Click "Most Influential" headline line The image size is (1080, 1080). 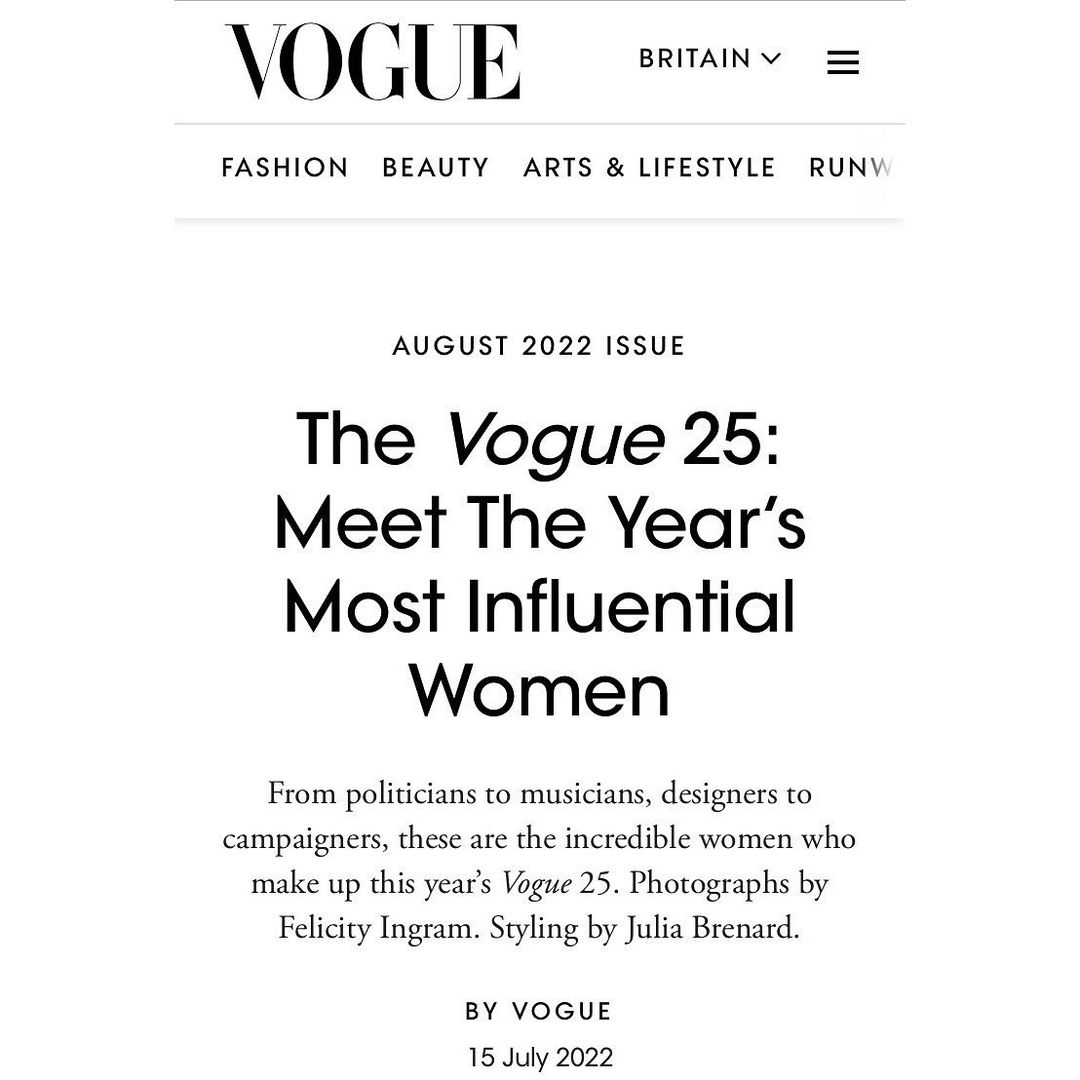coord(539,607)
